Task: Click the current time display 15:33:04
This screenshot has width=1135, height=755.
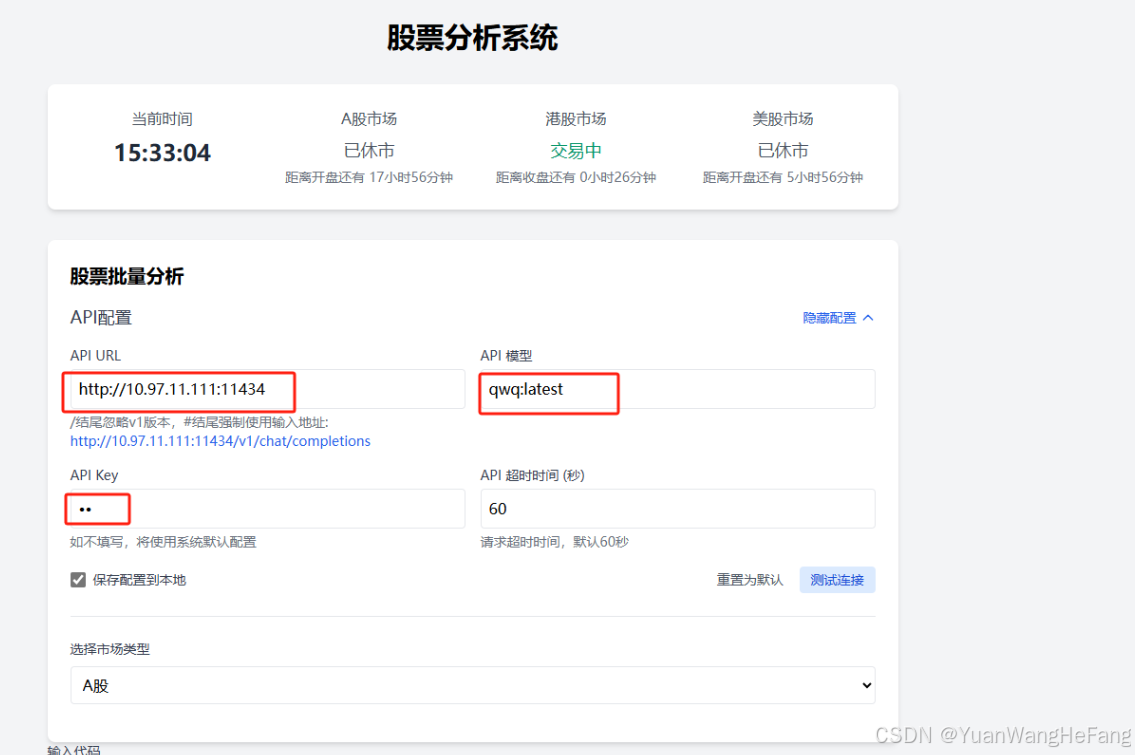Action: tap(162, 153)
